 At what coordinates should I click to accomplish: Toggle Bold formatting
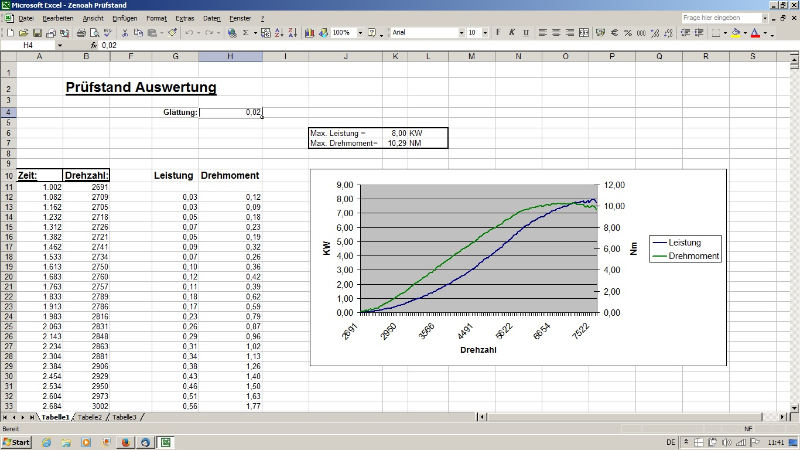click(x=496, y=33)
